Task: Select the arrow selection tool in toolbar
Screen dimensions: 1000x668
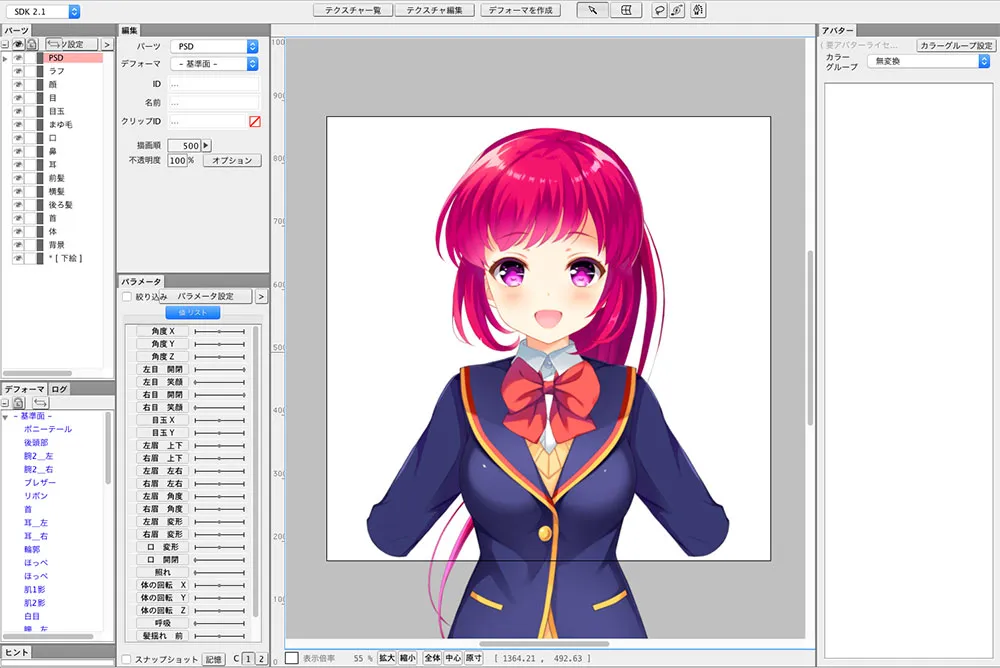Action: point(593,10)
